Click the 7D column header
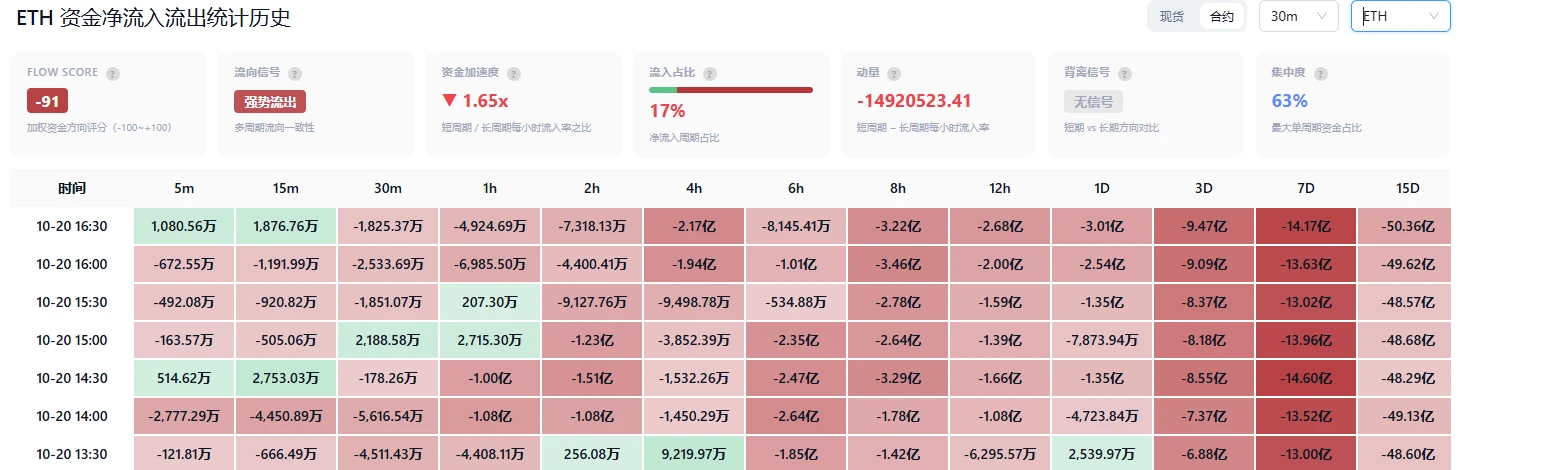The image size is (1542, 470). [x=1306, y=188]
